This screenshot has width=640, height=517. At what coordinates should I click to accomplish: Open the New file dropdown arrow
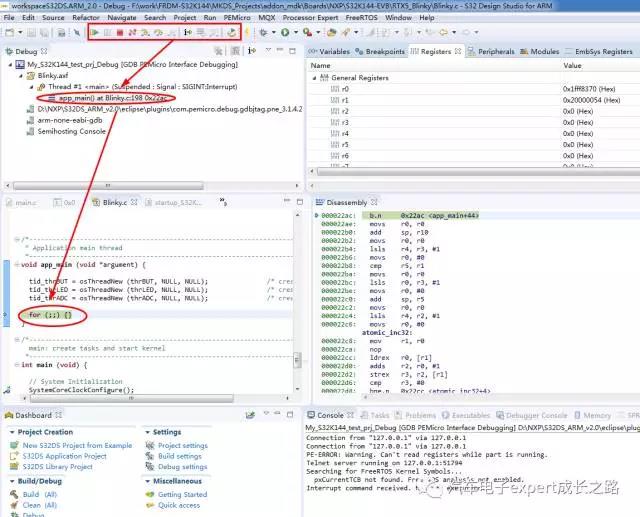tap(20, 32)
